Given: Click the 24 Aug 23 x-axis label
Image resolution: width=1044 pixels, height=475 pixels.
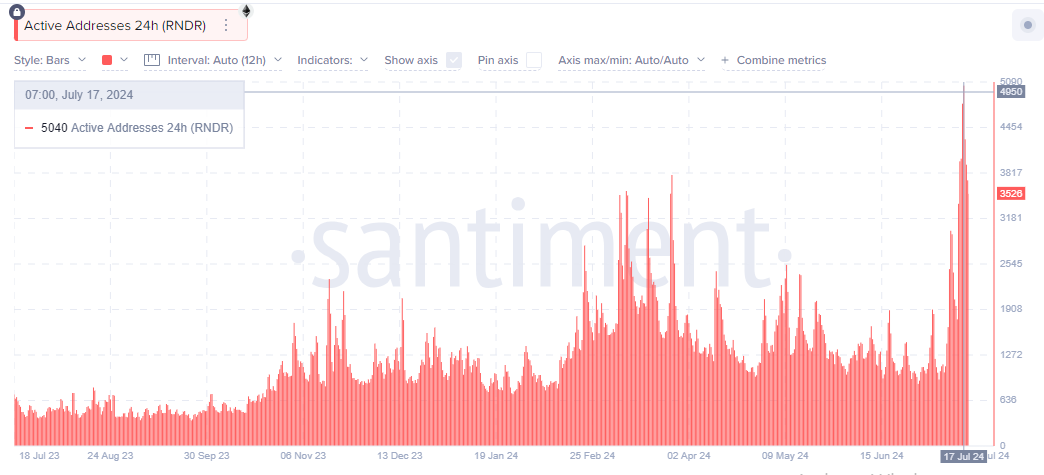Looking at the screenshot, I should pyautogui.click(x=110, y=456).
